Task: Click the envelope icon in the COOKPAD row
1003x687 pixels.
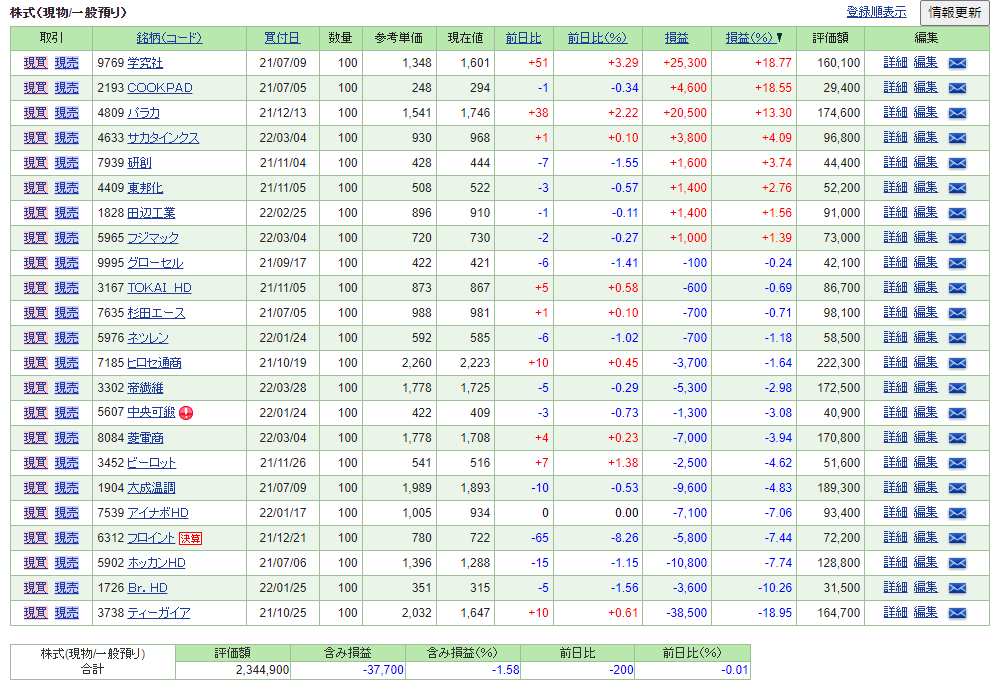Action: (957, 88)
